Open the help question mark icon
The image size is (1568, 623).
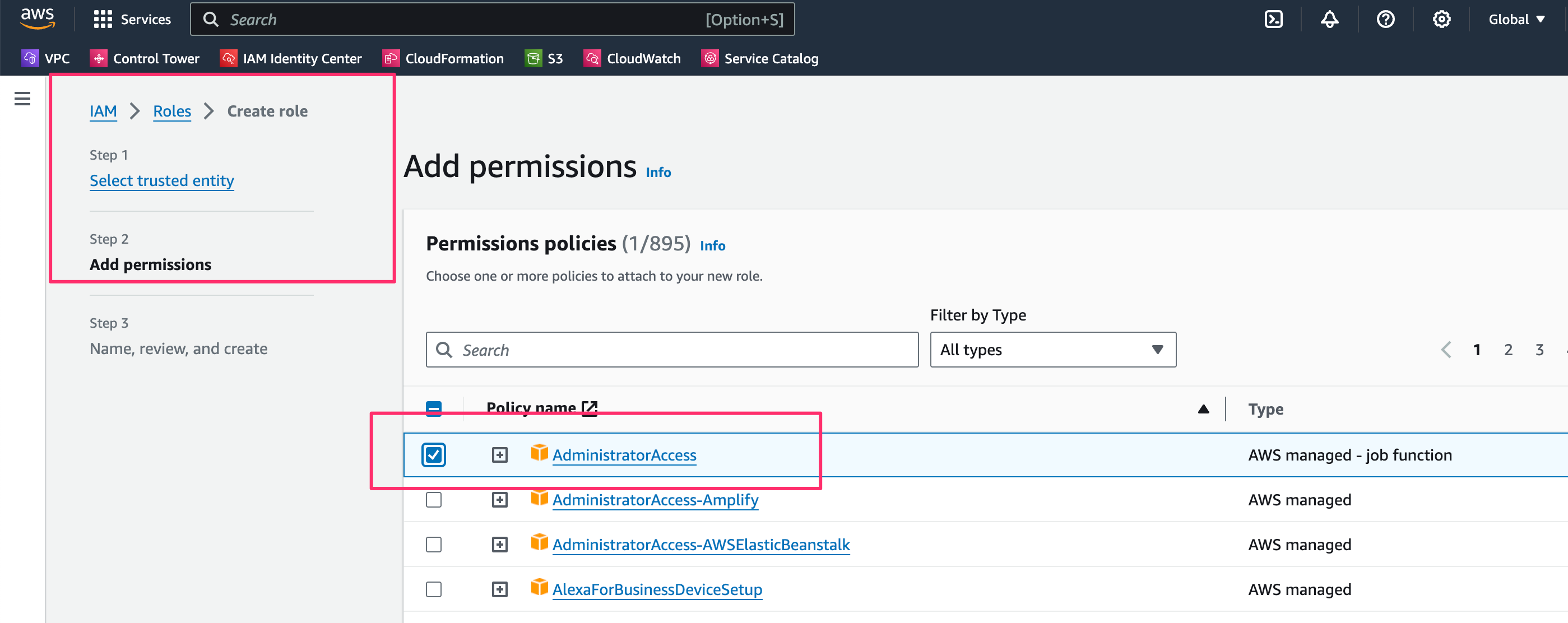click(x=1385, y=20)
